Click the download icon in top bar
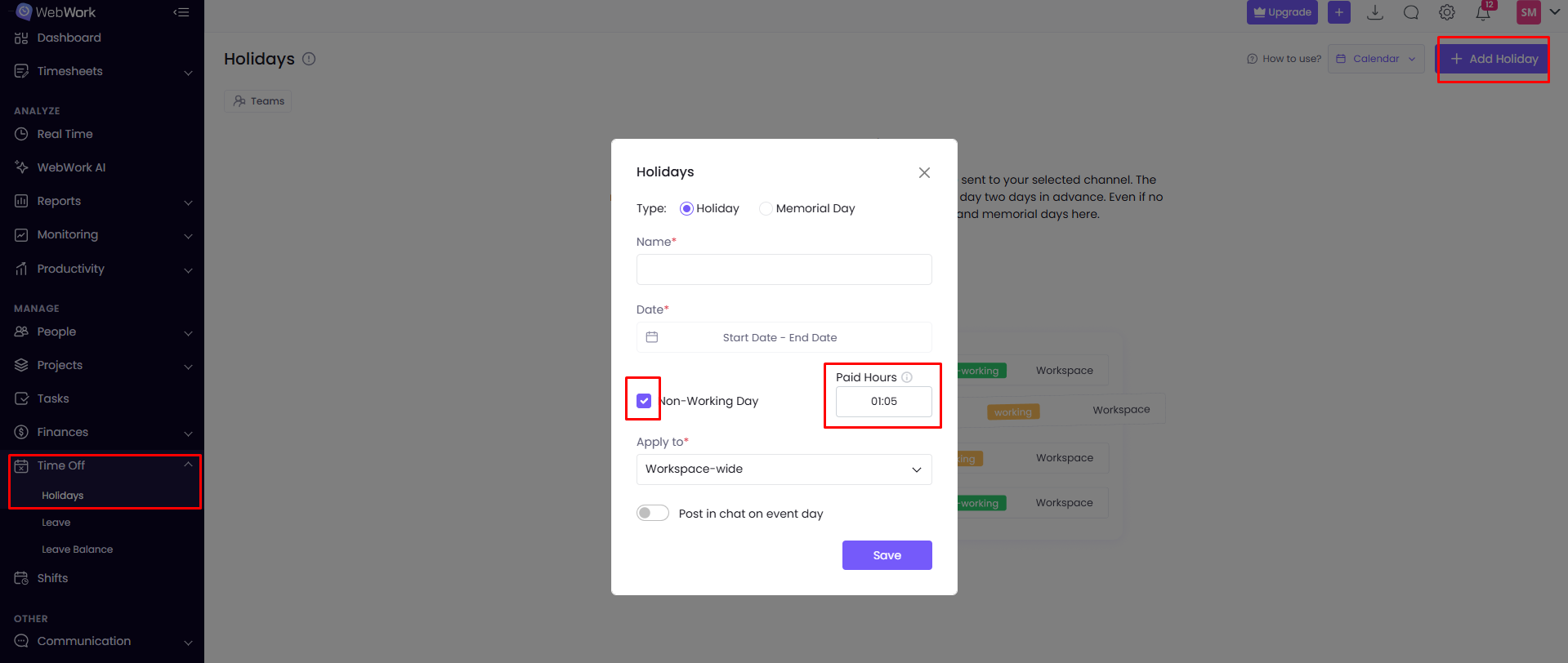 point(1375,12)
